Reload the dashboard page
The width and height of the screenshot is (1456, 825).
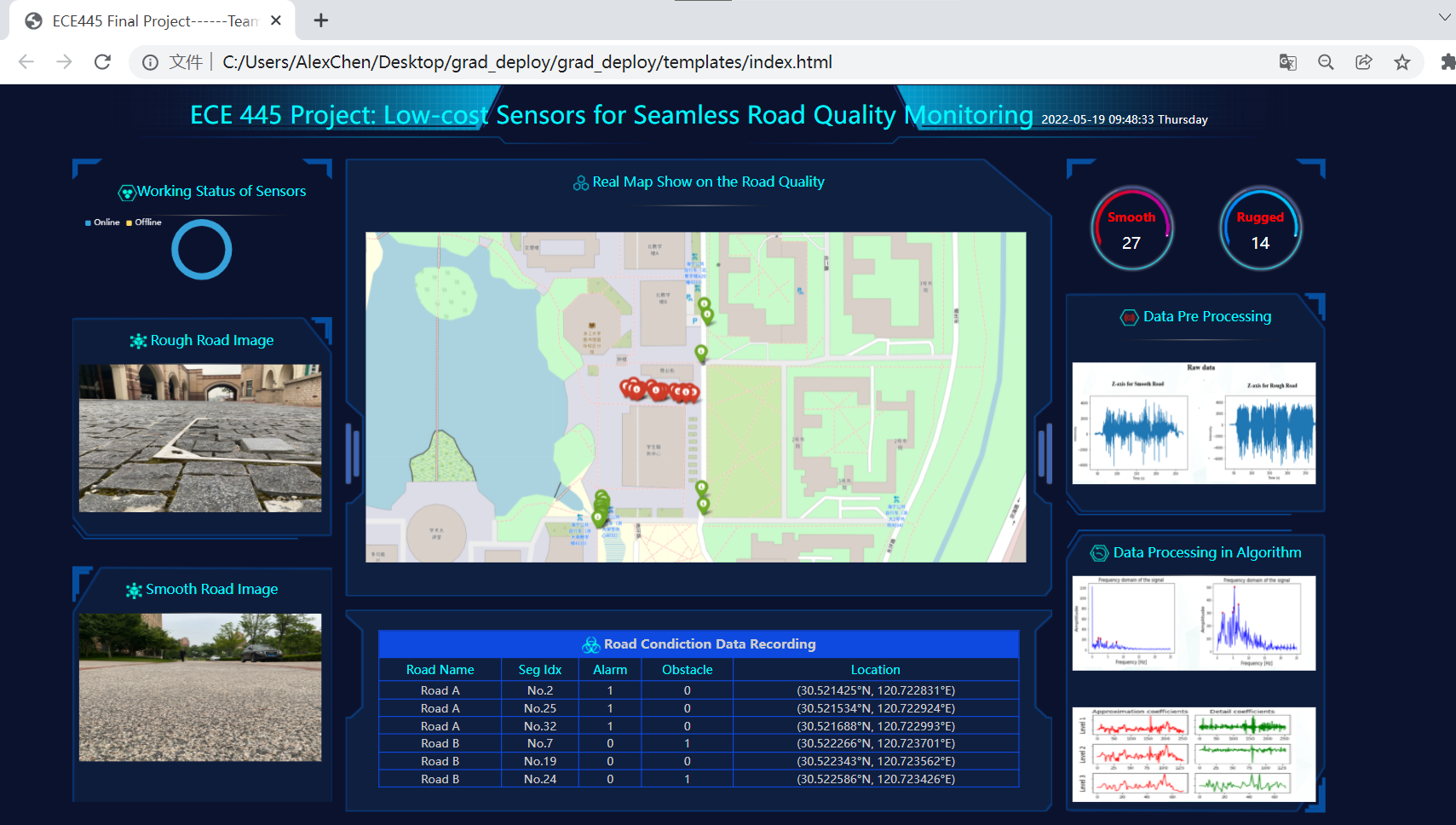[102, 61]
